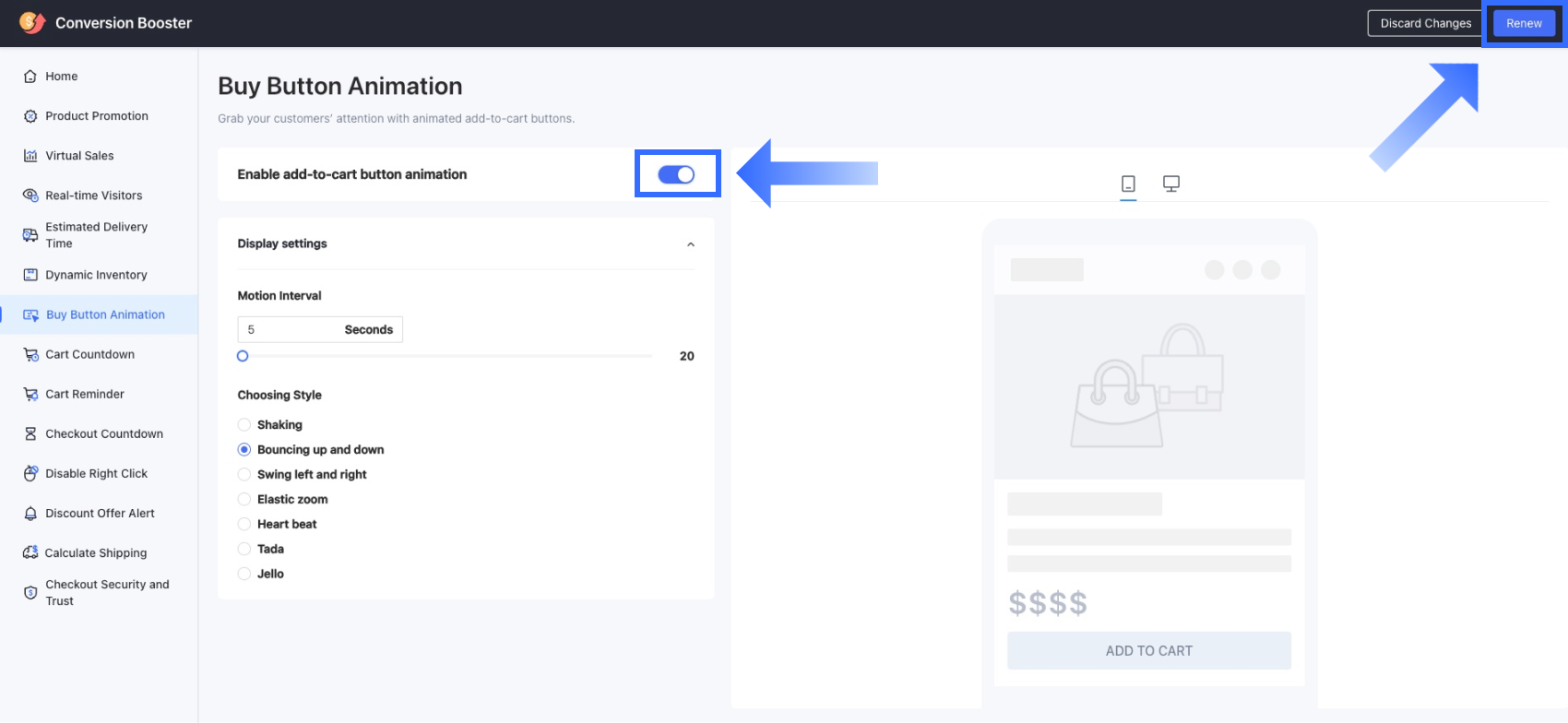Collapse the Display settings section chevron

coord(691,244)
